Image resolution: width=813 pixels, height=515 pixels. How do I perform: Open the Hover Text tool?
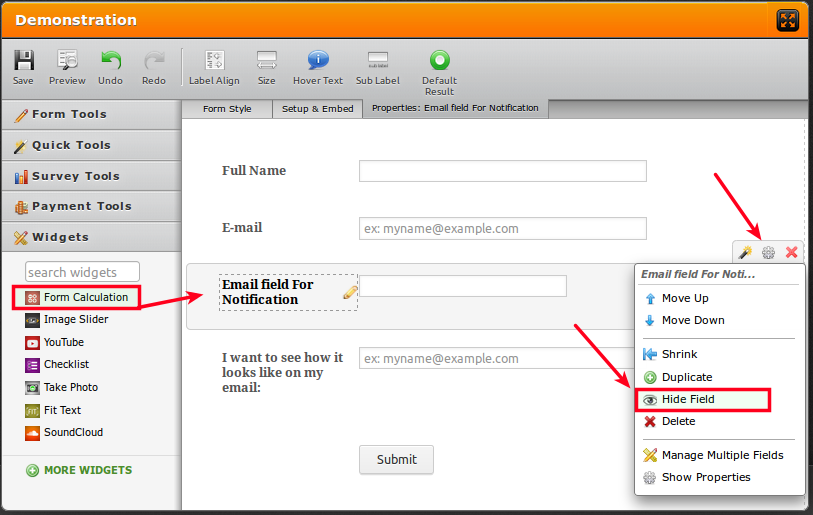(x=317, y=61)
